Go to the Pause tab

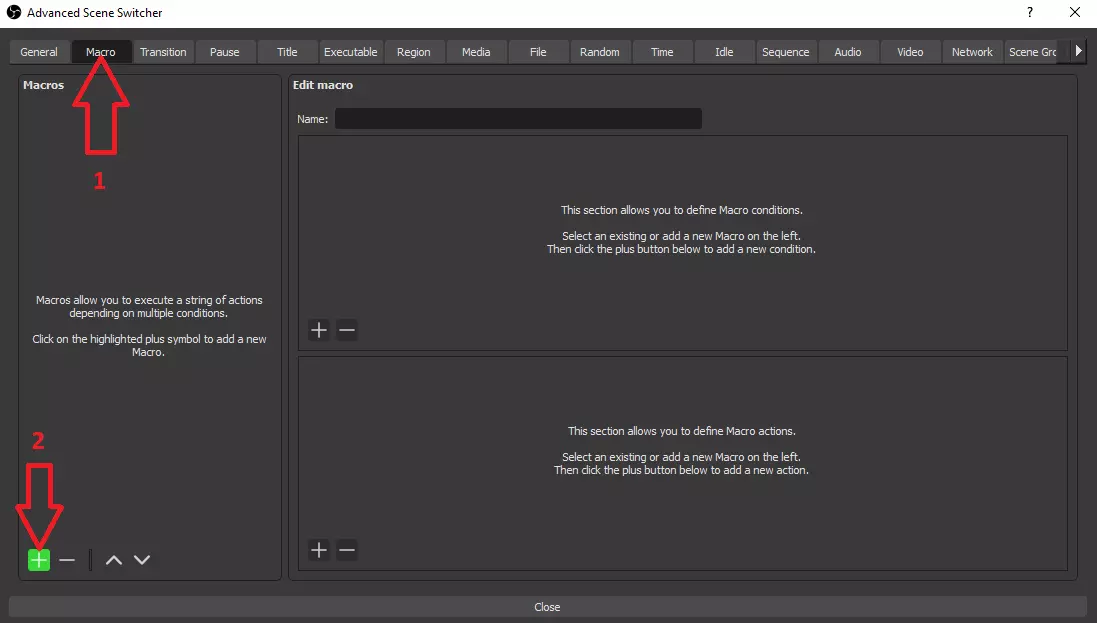pyautogui.click(x=225, y=52)
